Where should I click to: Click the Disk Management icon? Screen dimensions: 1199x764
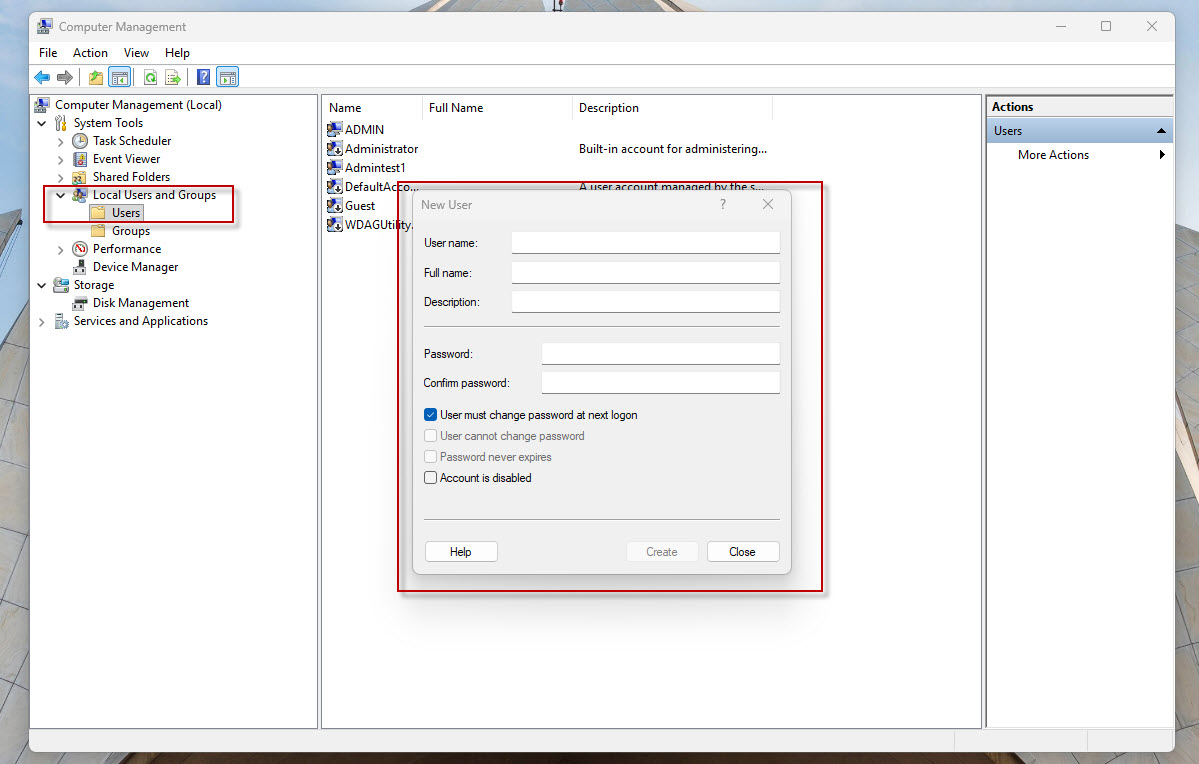pos(80,303)
